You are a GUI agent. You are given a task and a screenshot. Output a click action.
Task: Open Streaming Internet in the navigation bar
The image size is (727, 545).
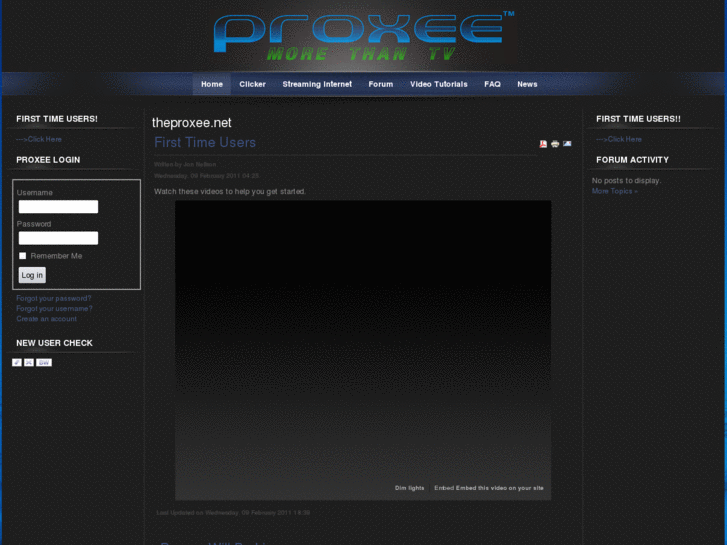(317, 84)
